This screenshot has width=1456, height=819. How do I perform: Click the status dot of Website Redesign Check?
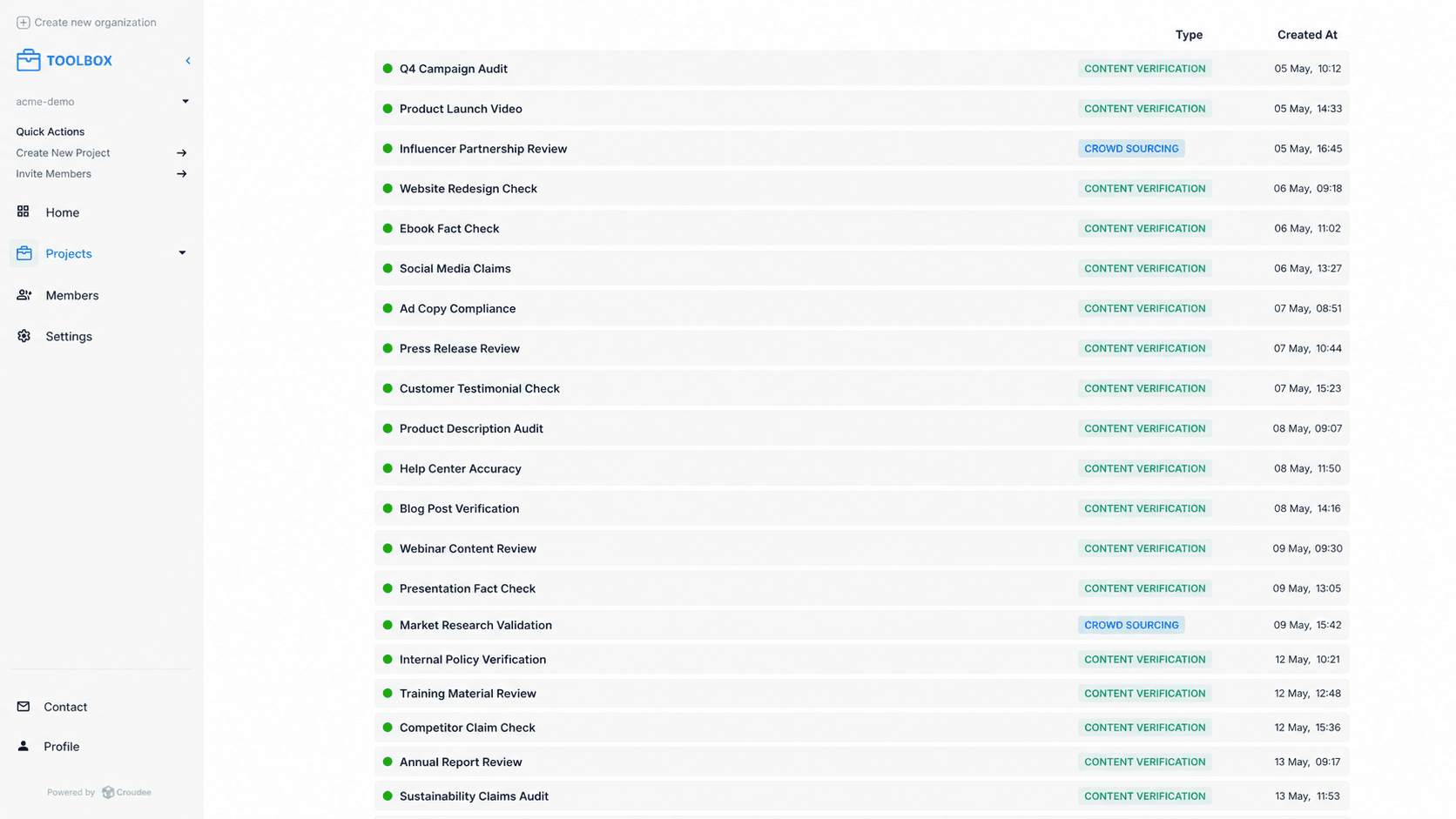click(388, 189)
